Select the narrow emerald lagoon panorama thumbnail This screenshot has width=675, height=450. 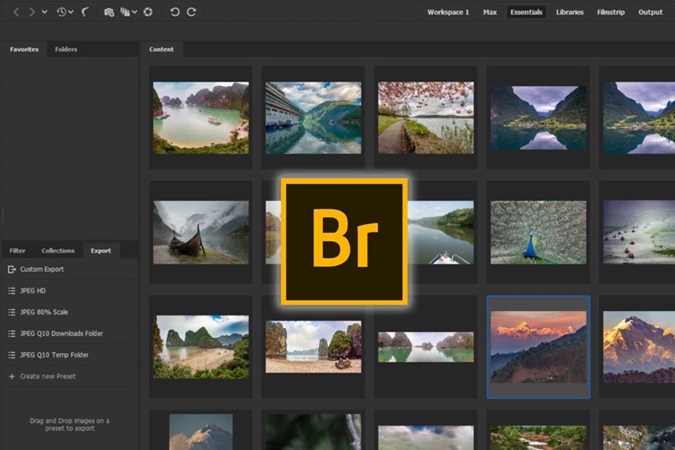pyautogui.click(x=426, y=347)
